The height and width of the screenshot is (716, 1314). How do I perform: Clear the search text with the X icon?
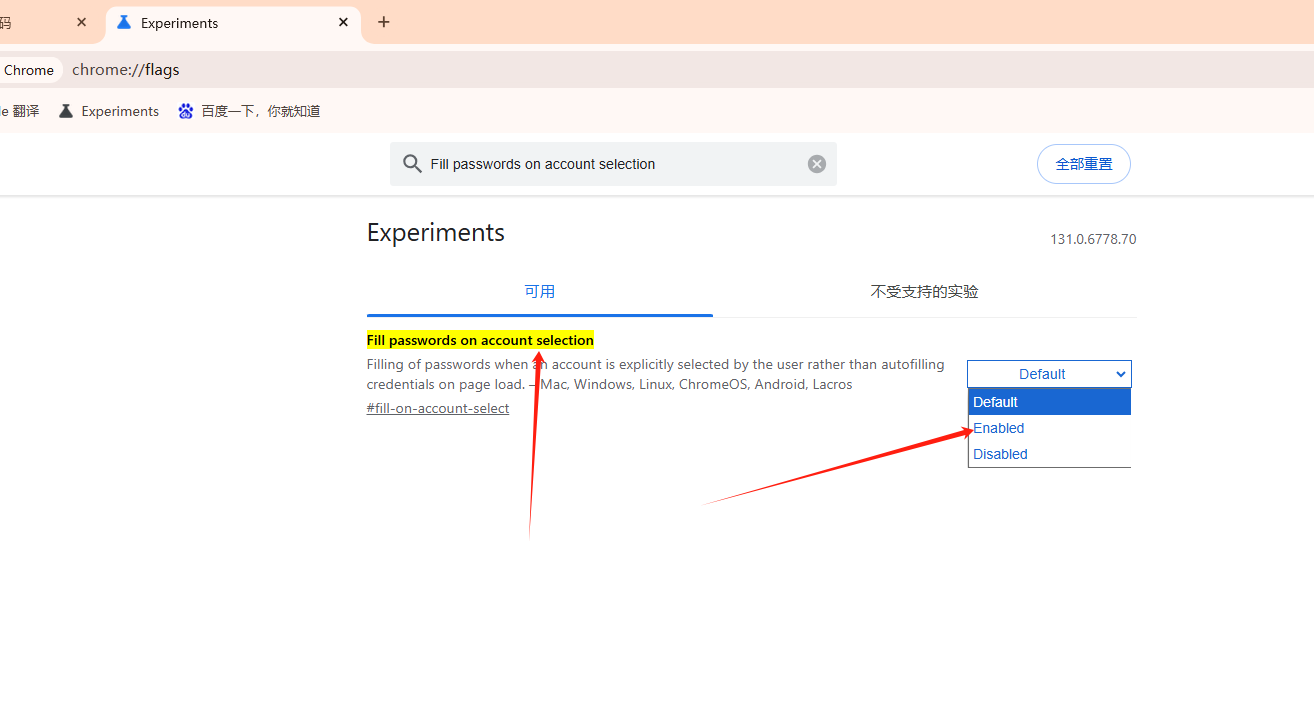point(817,164)
